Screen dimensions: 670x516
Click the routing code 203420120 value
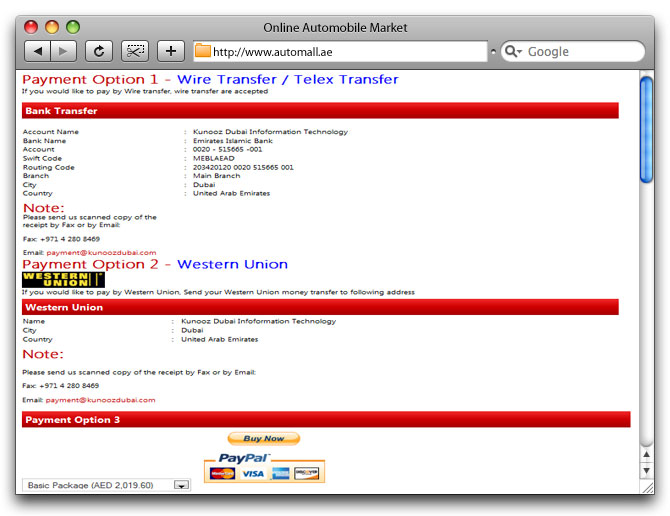pos(243,167)
